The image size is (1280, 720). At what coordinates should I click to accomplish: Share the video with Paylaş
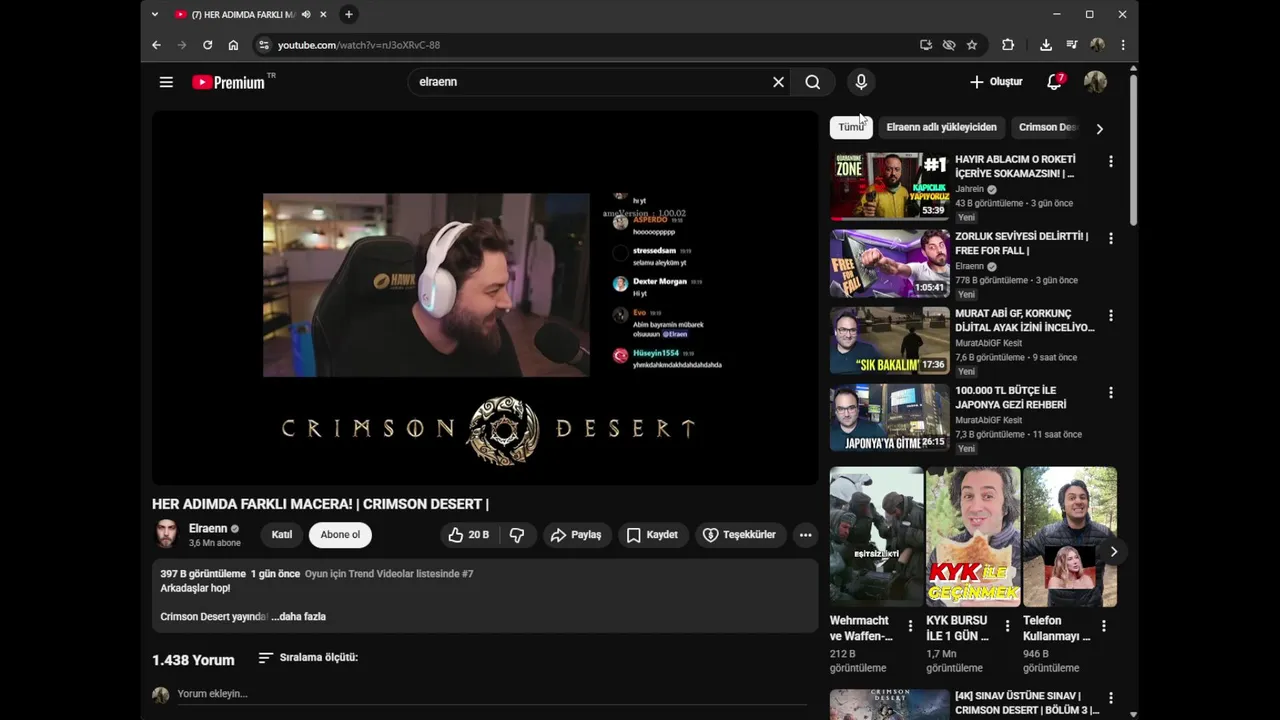click(576, 535)
